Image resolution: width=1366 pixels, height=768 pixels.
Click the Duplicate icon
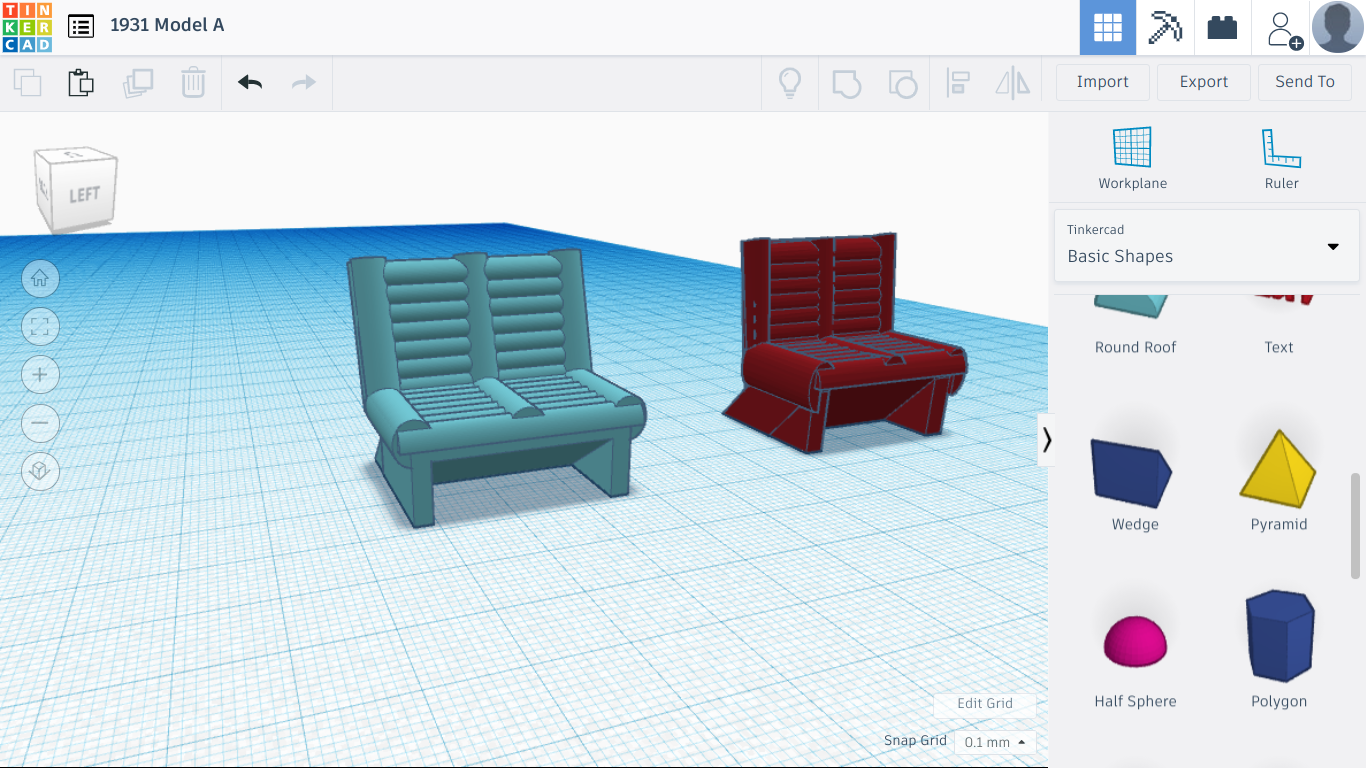pos(137,82)
